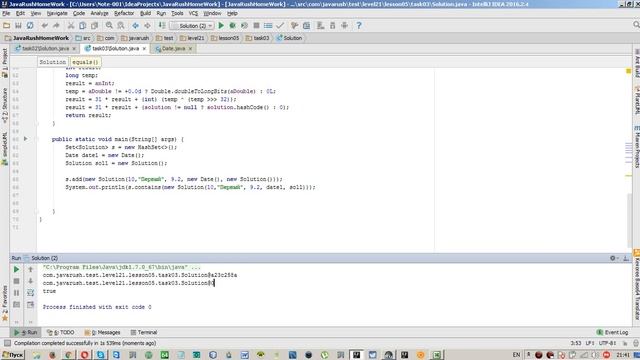Open the Build menu
The height and width of the screenshot is (360, 640).
click(145, 13)
